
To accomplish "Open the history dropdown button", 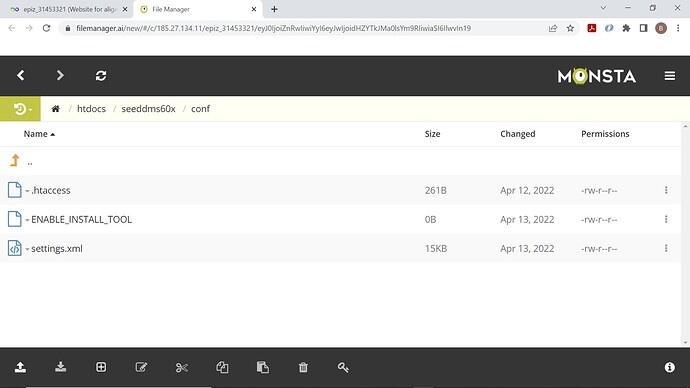I will click(x=20, y=109).
